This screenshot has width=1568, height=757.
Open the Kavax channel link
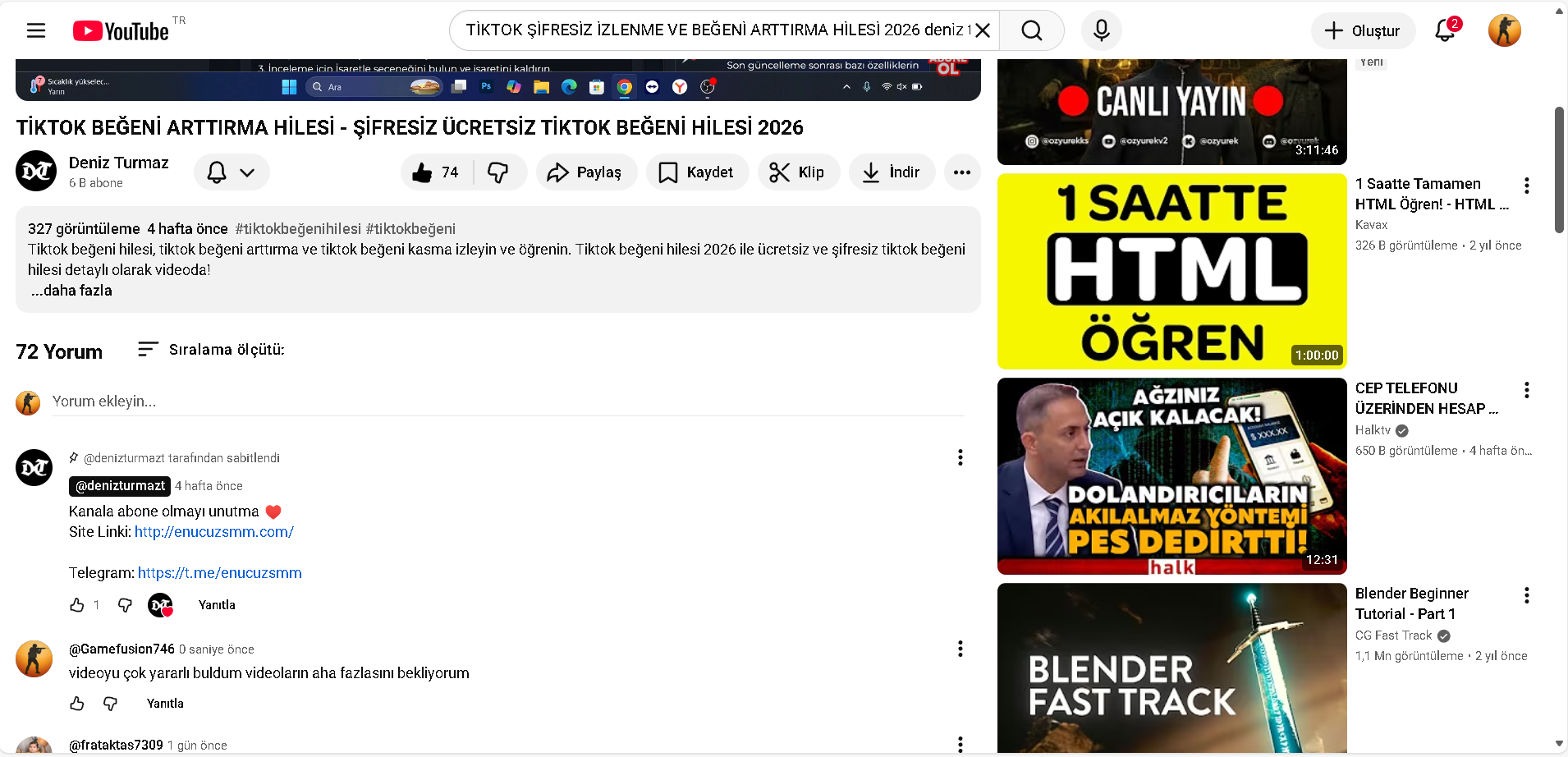pyautogui.click(x=1371, y=225)
